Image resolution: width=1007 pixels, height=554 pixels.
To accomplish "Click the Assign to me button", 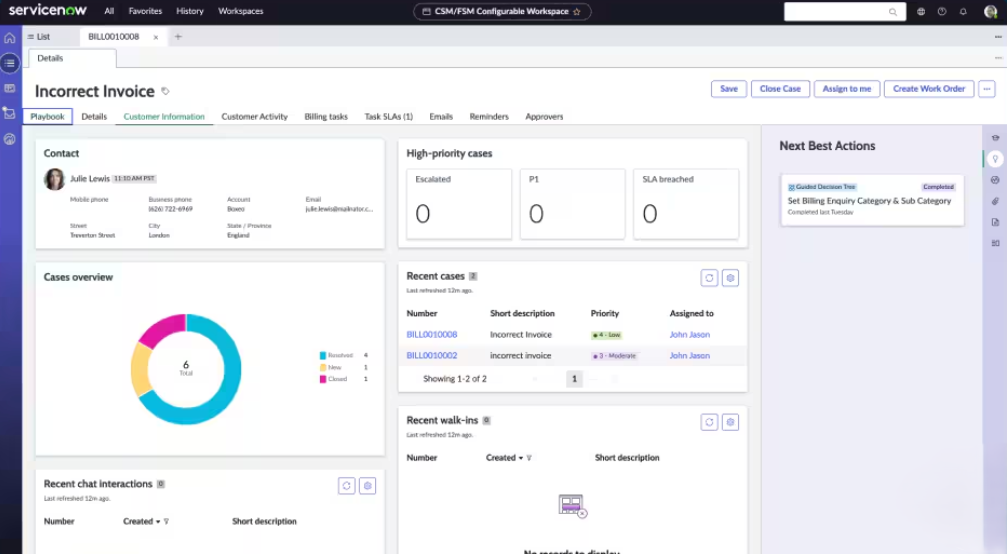I will point(846,89).
